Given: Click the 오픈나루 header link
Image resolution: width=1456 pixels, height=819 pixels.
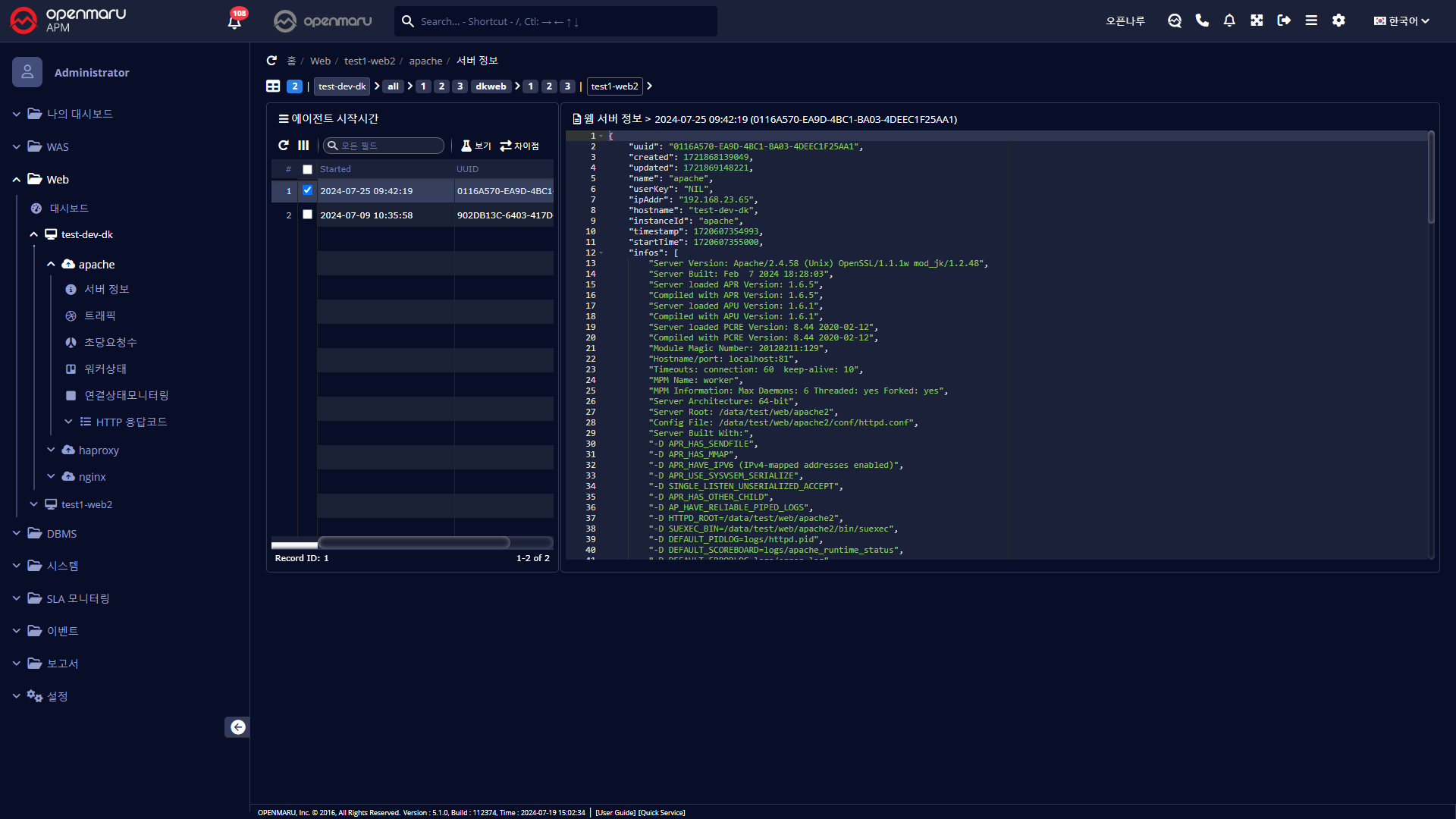Looking at the screenshot, I should pyautogui.click(x=1125, y=21).
